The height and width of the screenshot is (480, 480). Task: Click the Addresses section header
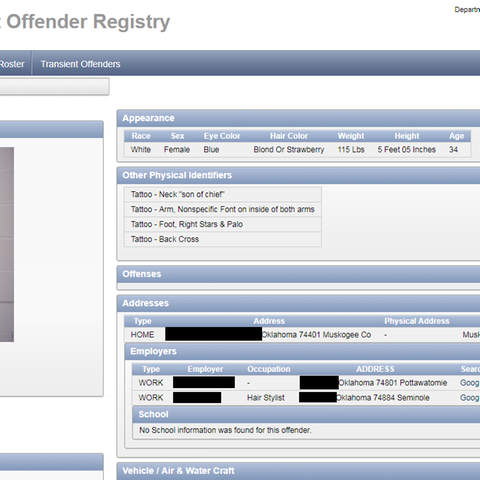pos(298,303)
